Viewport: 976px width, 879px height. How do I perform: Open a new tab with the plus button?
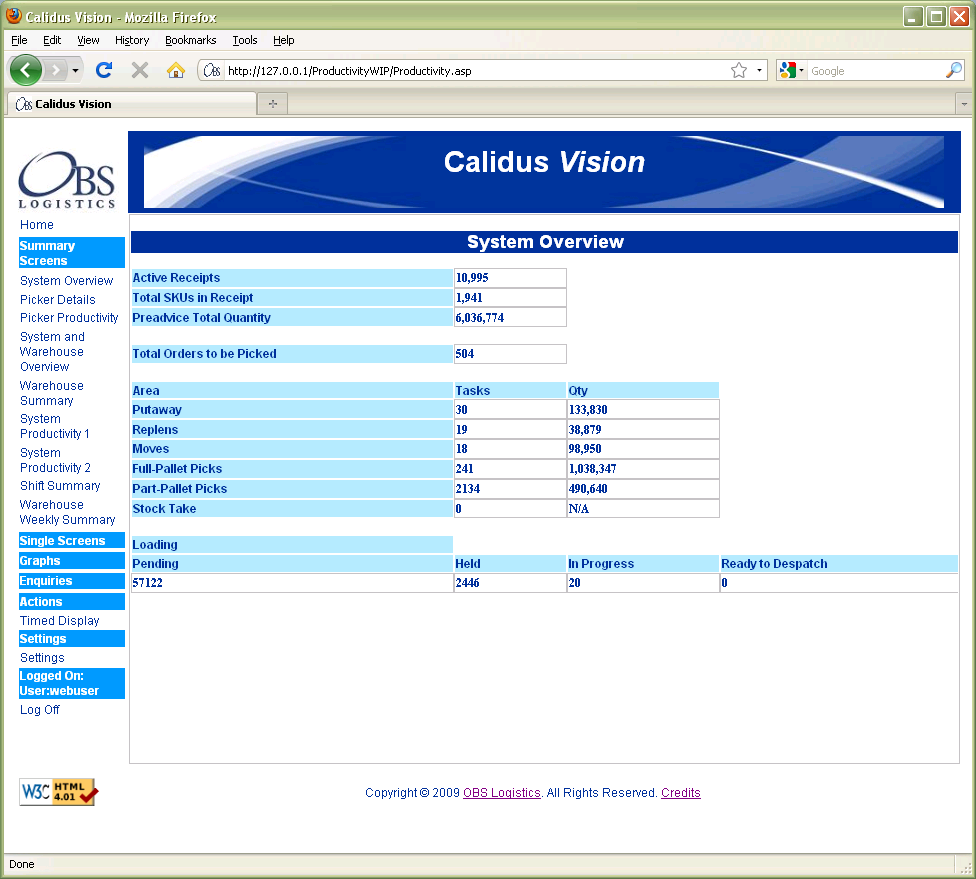pyautogui.click(x=273, y=103)
